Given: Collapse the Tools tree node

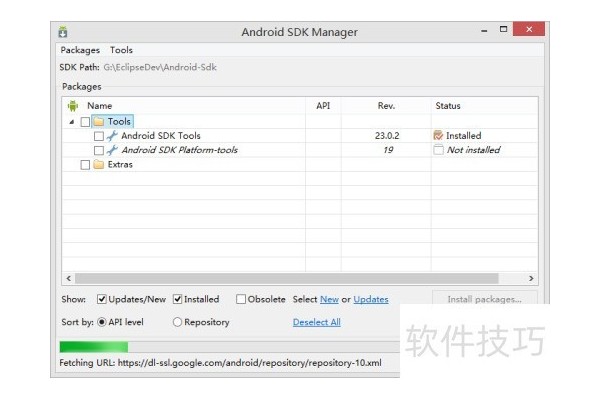Looking at the screenshot, I should point(72,122).
